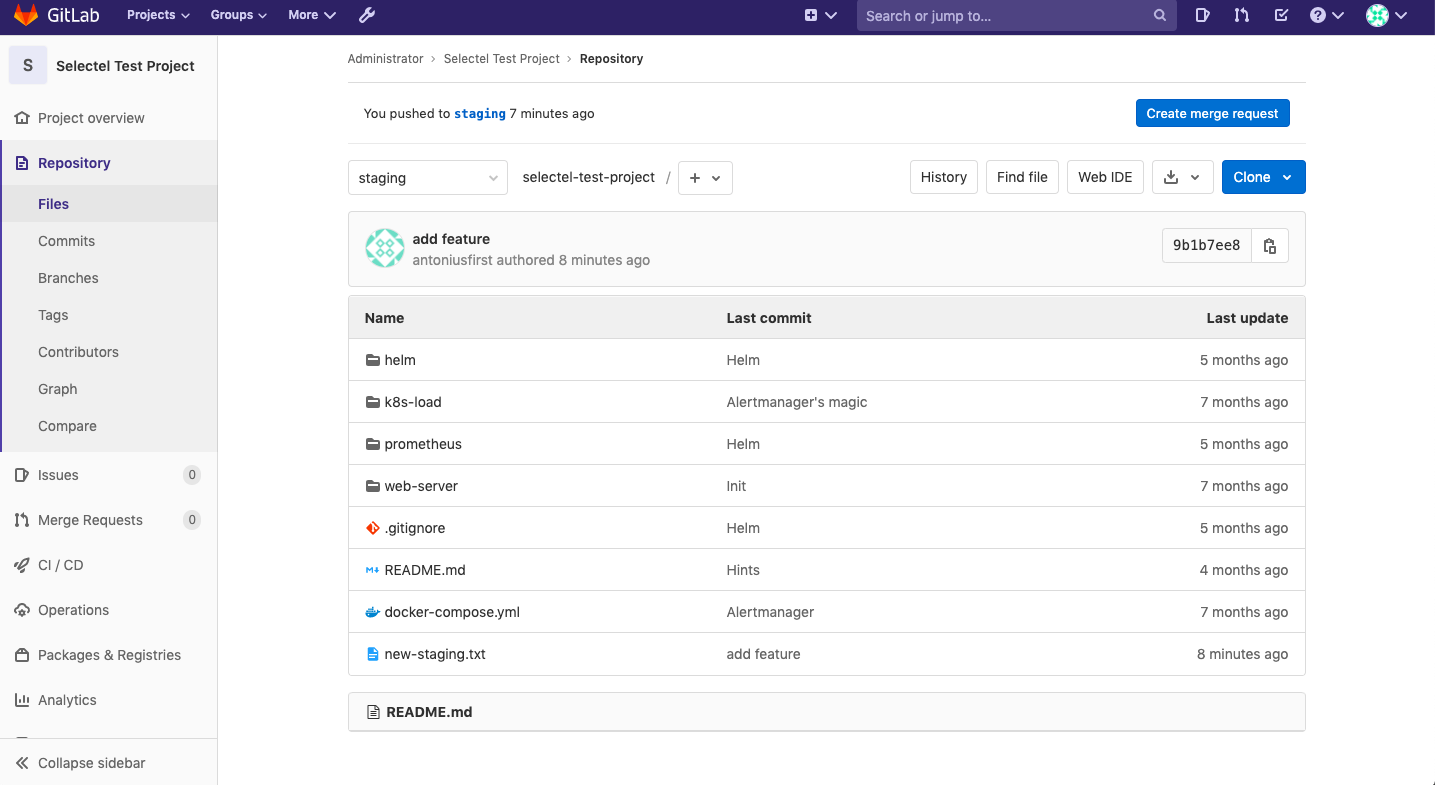The height and width of the screenshot is (785, 1435).
Task: Click the CI / CD rocket icon
Action: click(x=22, y=565)
